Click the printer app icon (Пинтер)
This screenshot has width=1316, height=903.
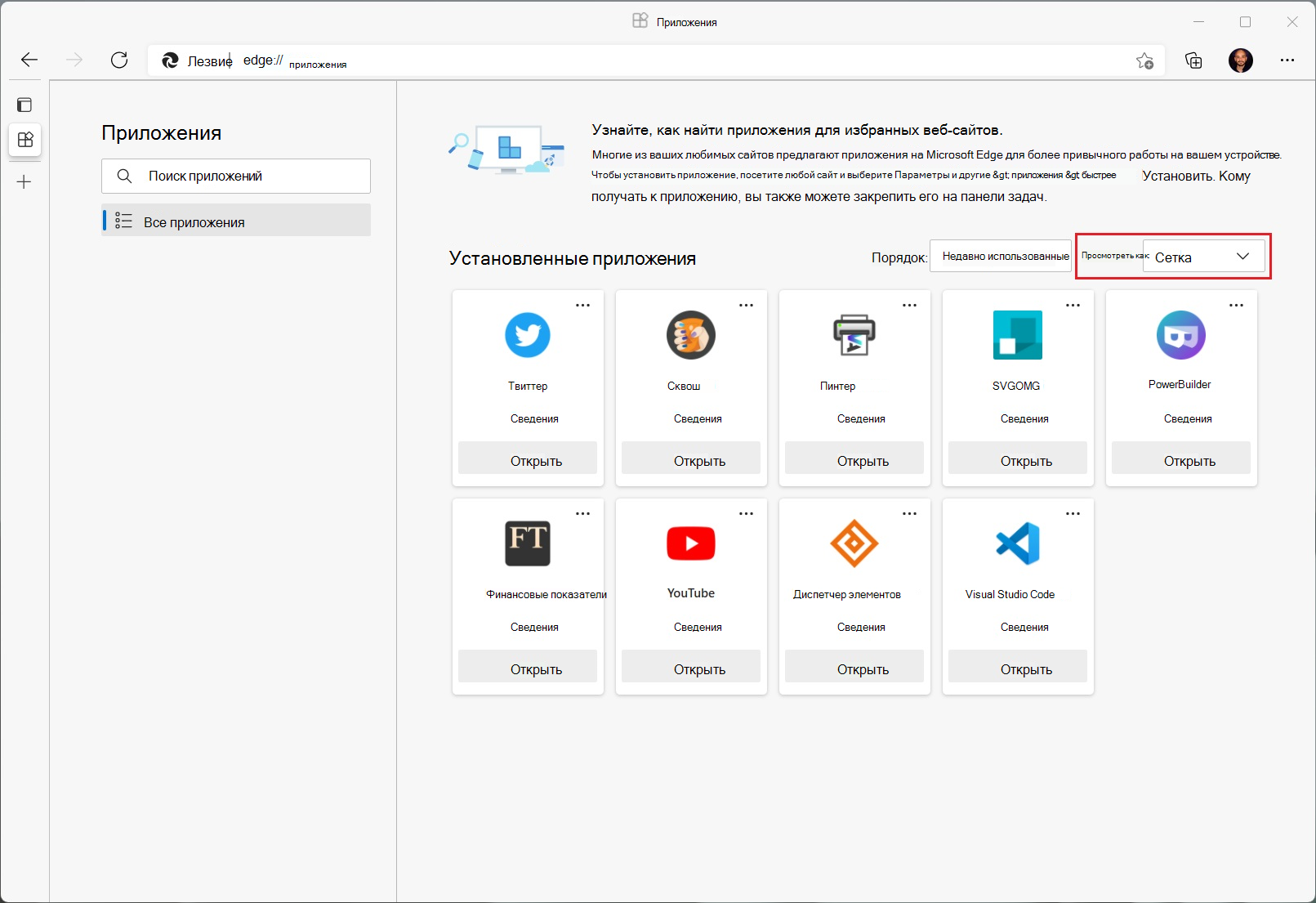coord(854,335)
